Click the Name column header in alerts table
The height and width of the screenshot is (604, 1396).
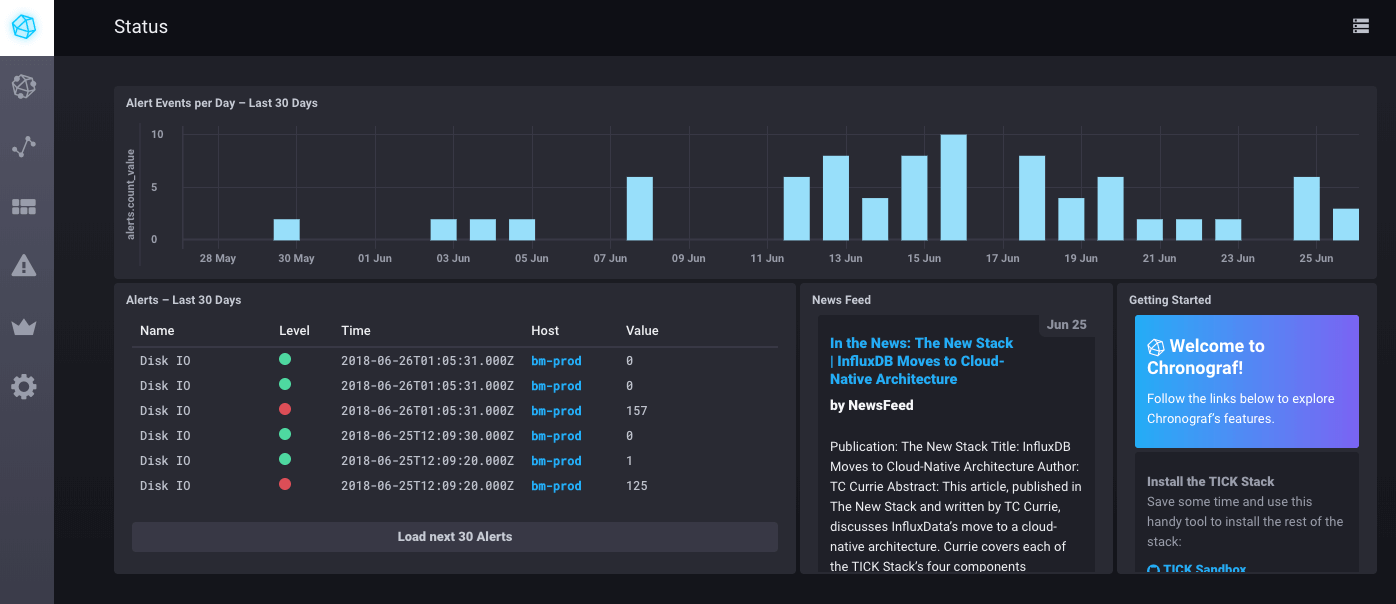coord(157,331)
